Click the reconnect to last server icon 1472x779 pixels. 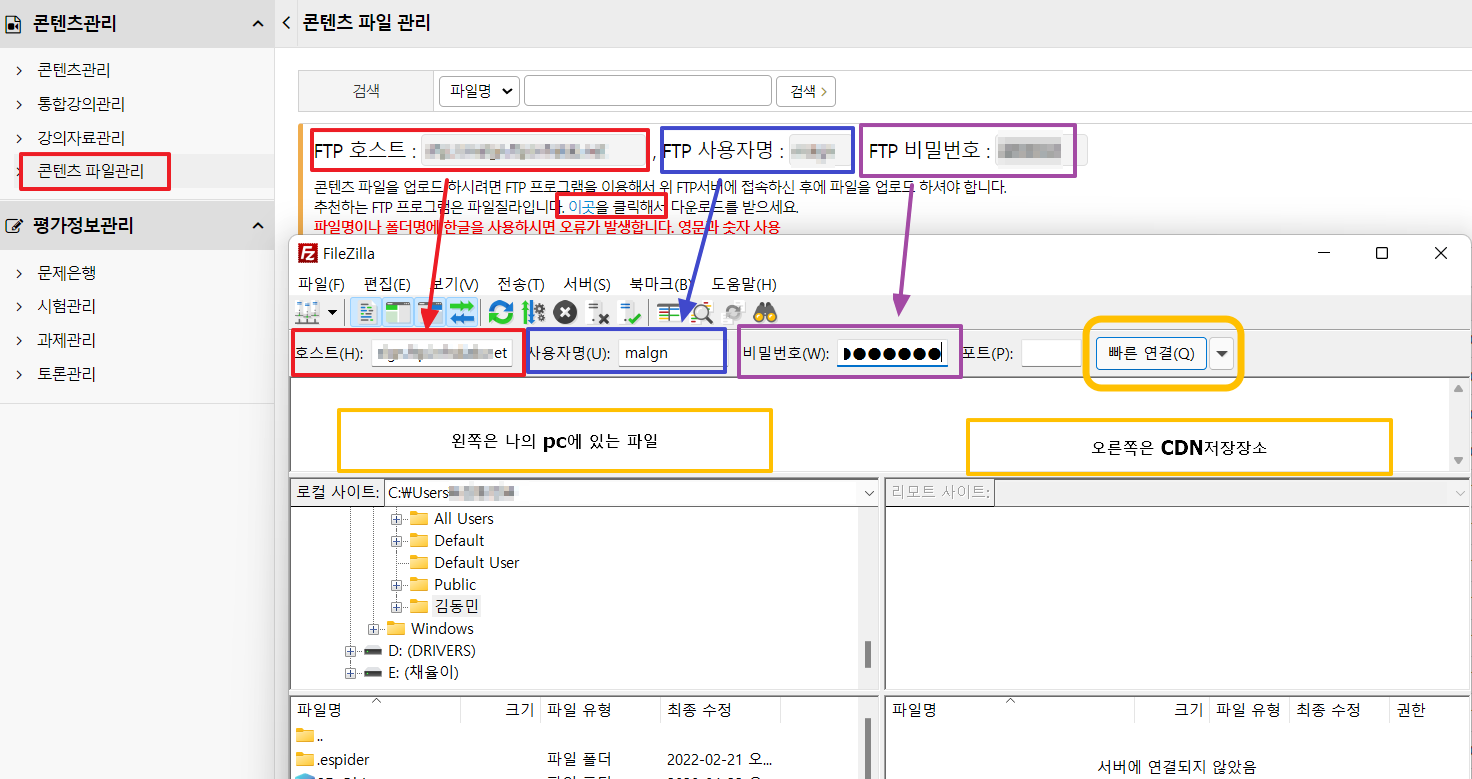630,313
